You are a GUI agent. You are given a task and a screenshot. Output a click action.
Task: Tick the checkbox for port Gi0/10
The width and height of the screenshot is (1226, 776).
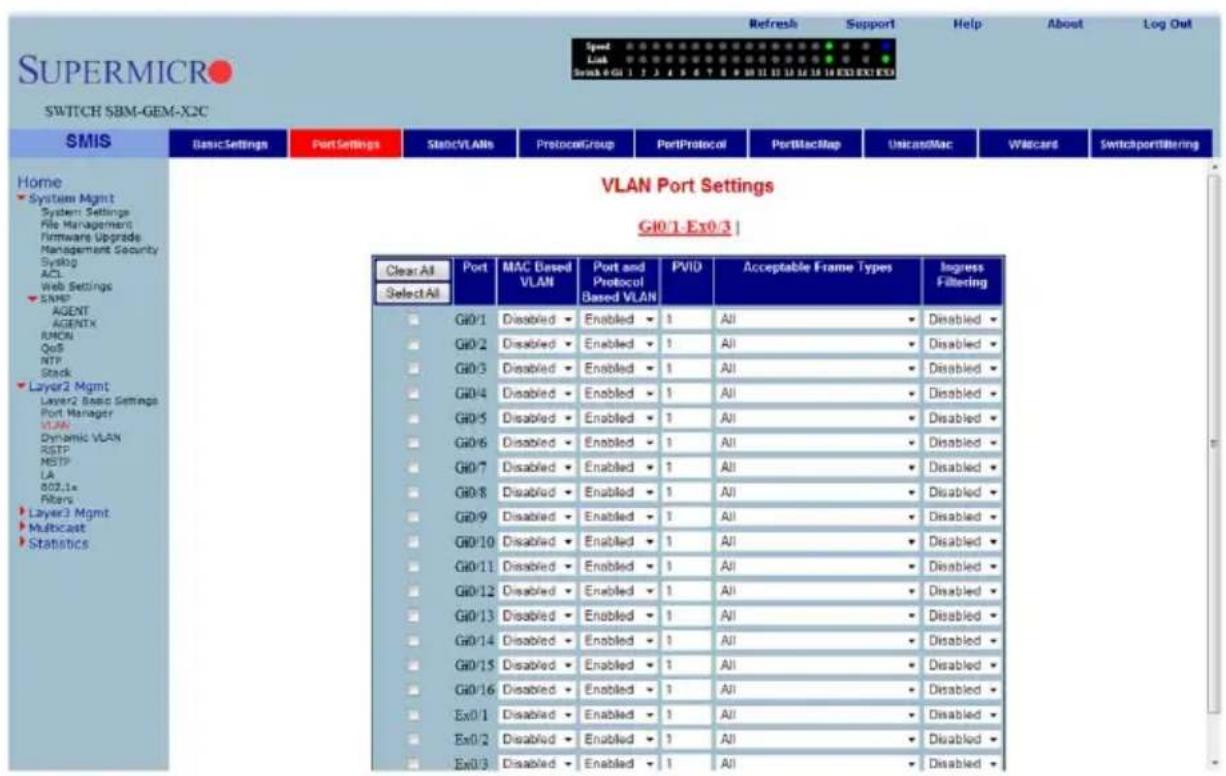(x=411, y=541)
